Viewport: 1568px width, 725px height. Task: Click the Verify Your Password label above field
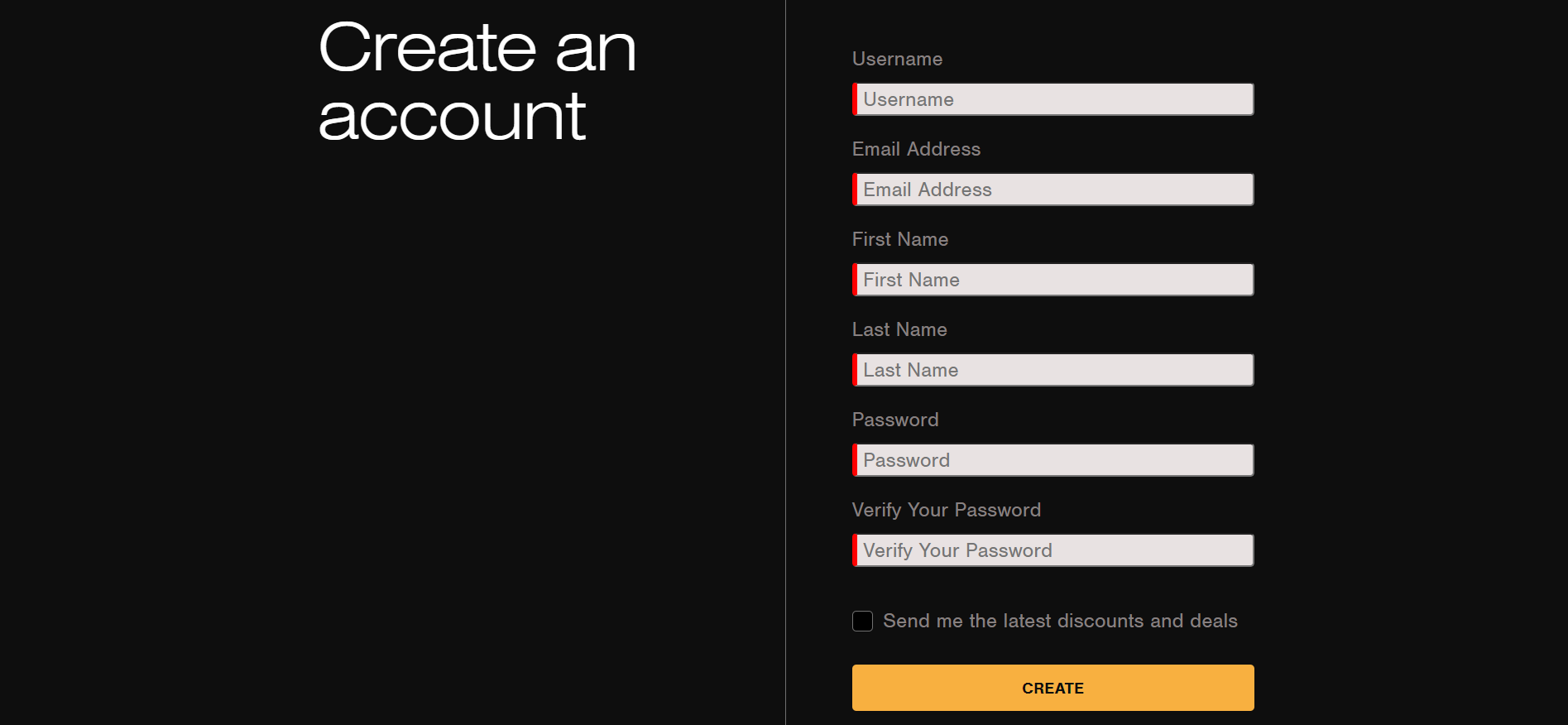pos(946,510)
